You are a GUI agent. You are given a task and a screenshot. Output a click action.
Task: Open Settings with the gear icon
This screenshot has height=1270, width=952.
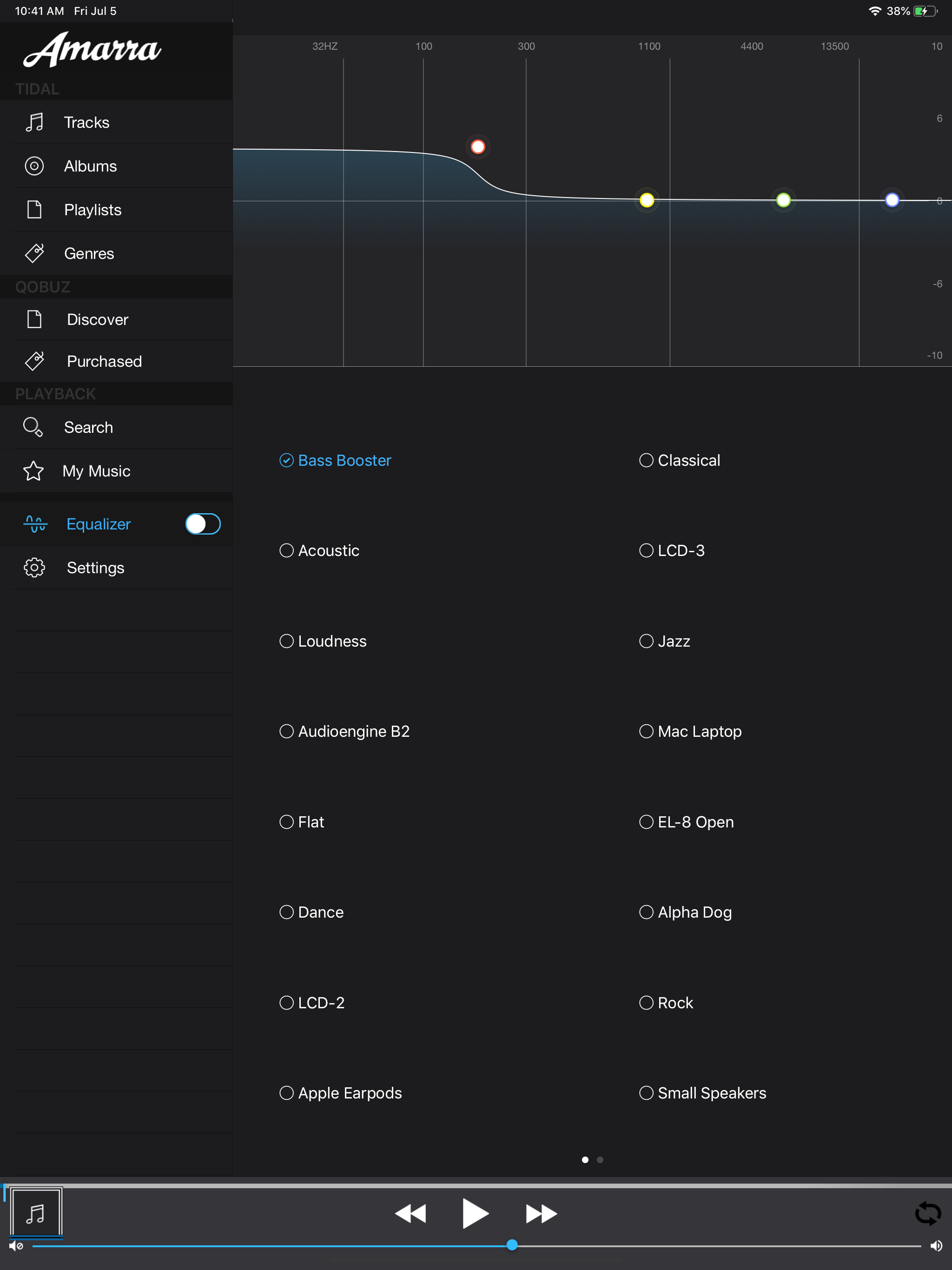[34, 567]
